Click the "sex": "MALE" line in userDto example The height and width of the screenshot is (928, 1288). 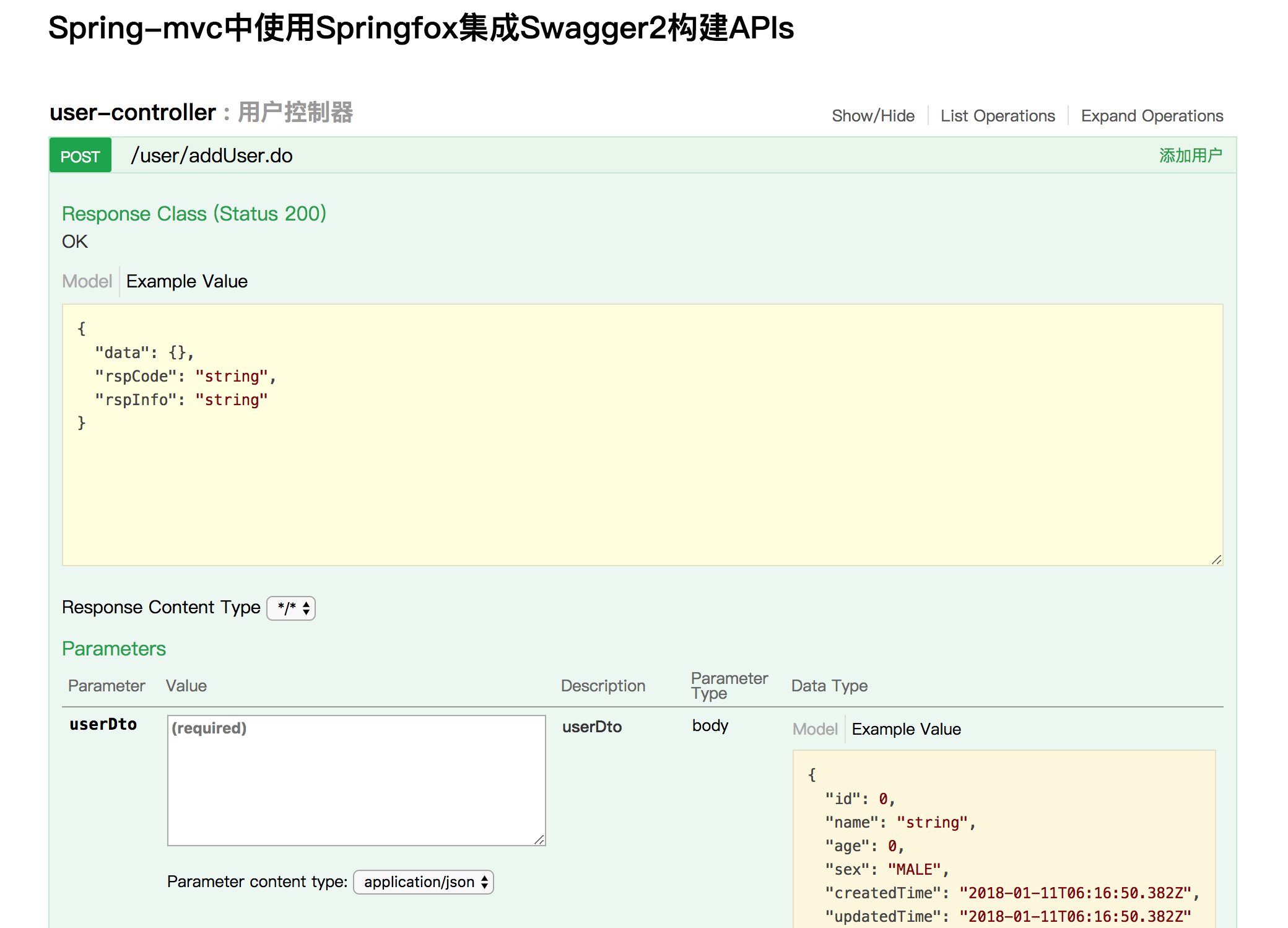[887, 869]
